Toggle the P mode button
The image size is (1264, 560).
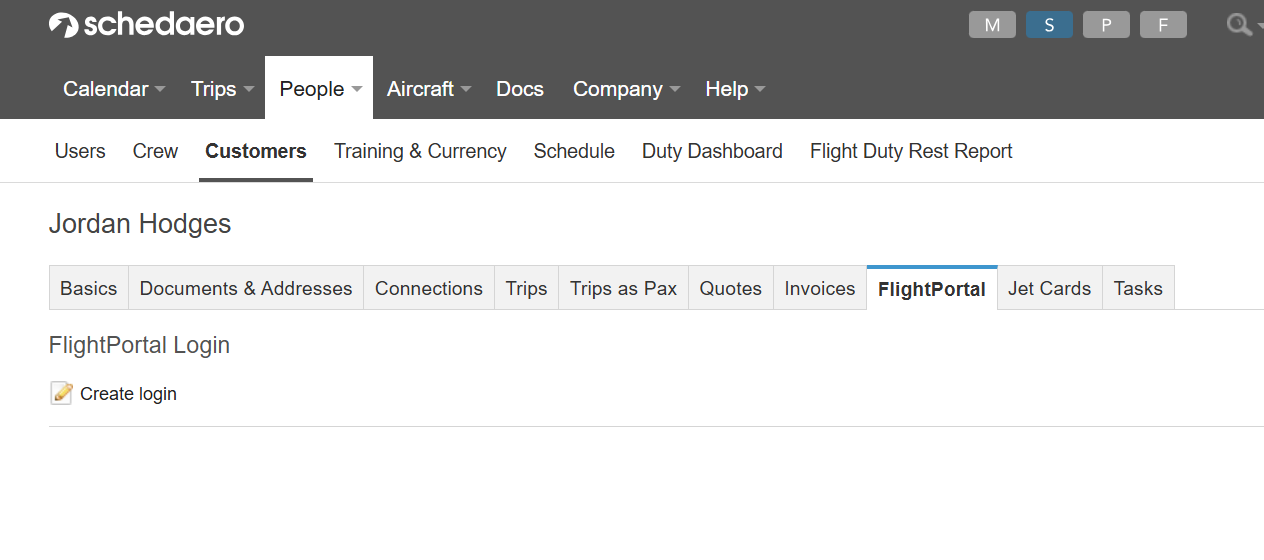[x=1106, y=25]
